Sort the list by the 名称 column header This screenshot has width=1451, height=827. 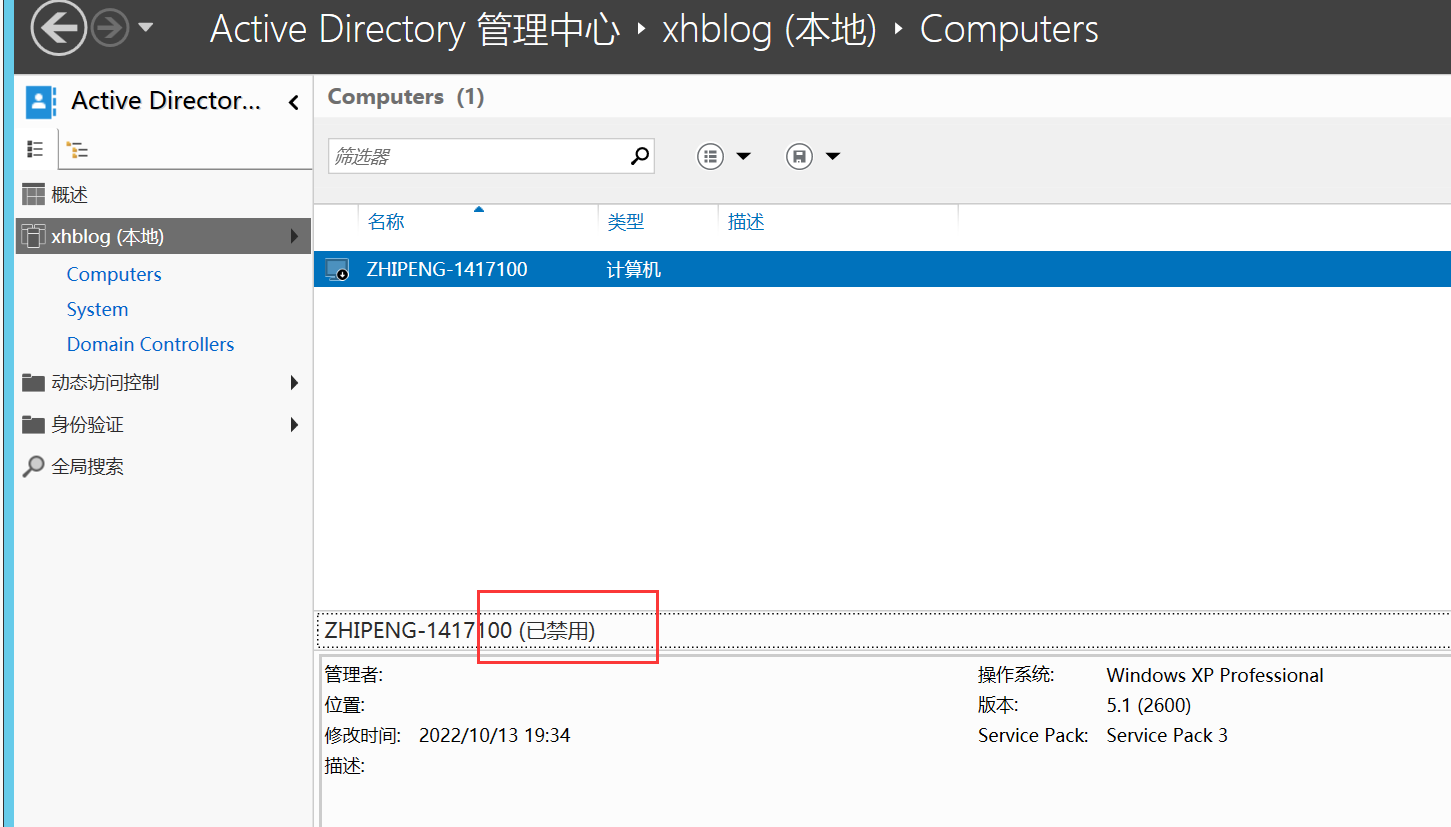(x=386, y=221)
